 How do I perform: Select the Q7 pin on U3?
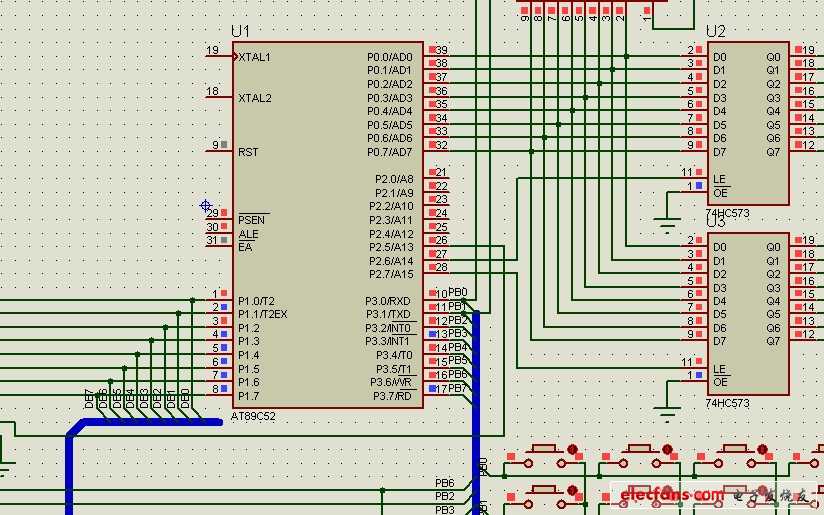point(773,342)
